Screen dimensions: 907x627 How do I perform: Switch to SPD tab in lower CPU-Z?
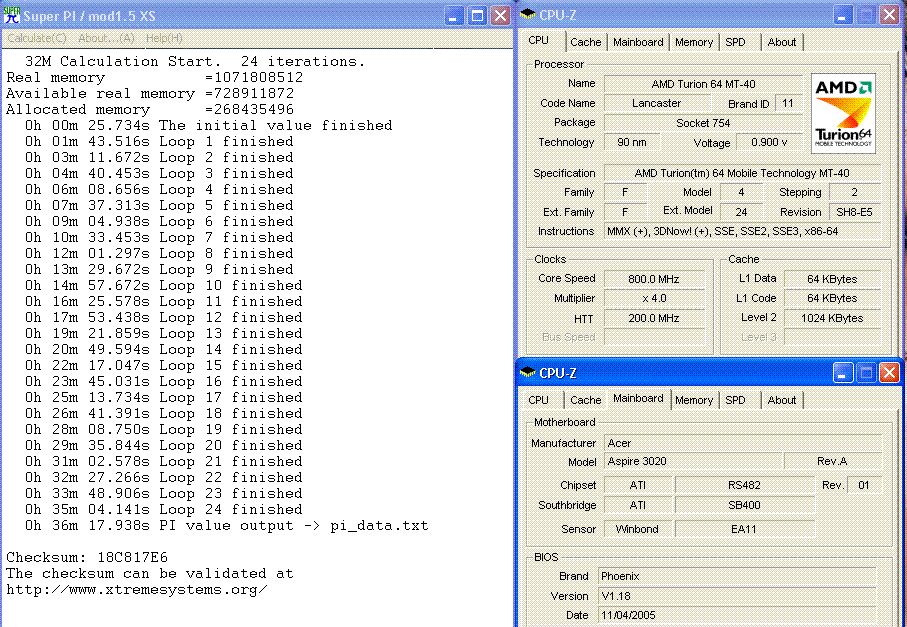[x=735, y=400]
